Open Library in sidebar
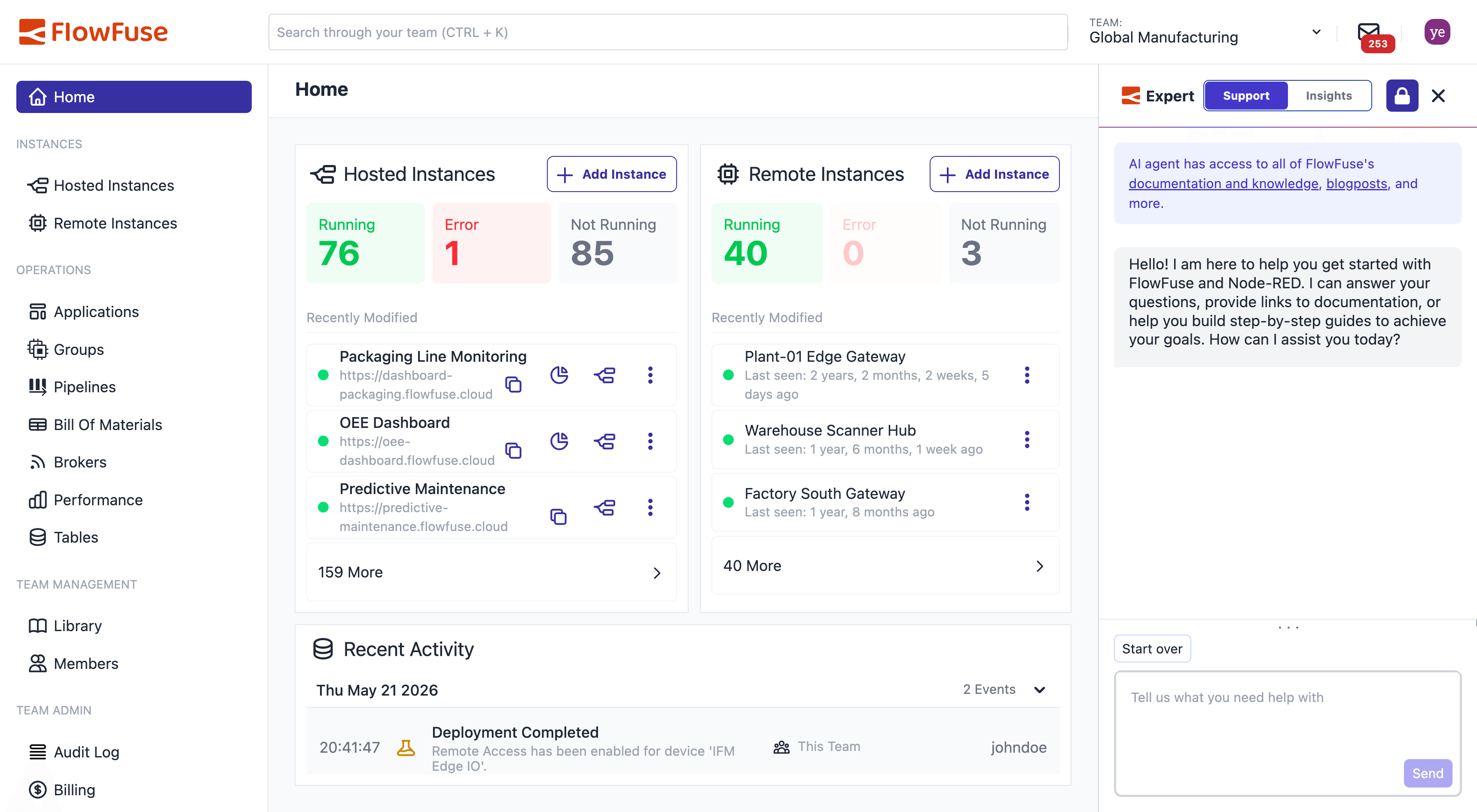Viewport: 1477px width, 812px height. coord(134,626)
